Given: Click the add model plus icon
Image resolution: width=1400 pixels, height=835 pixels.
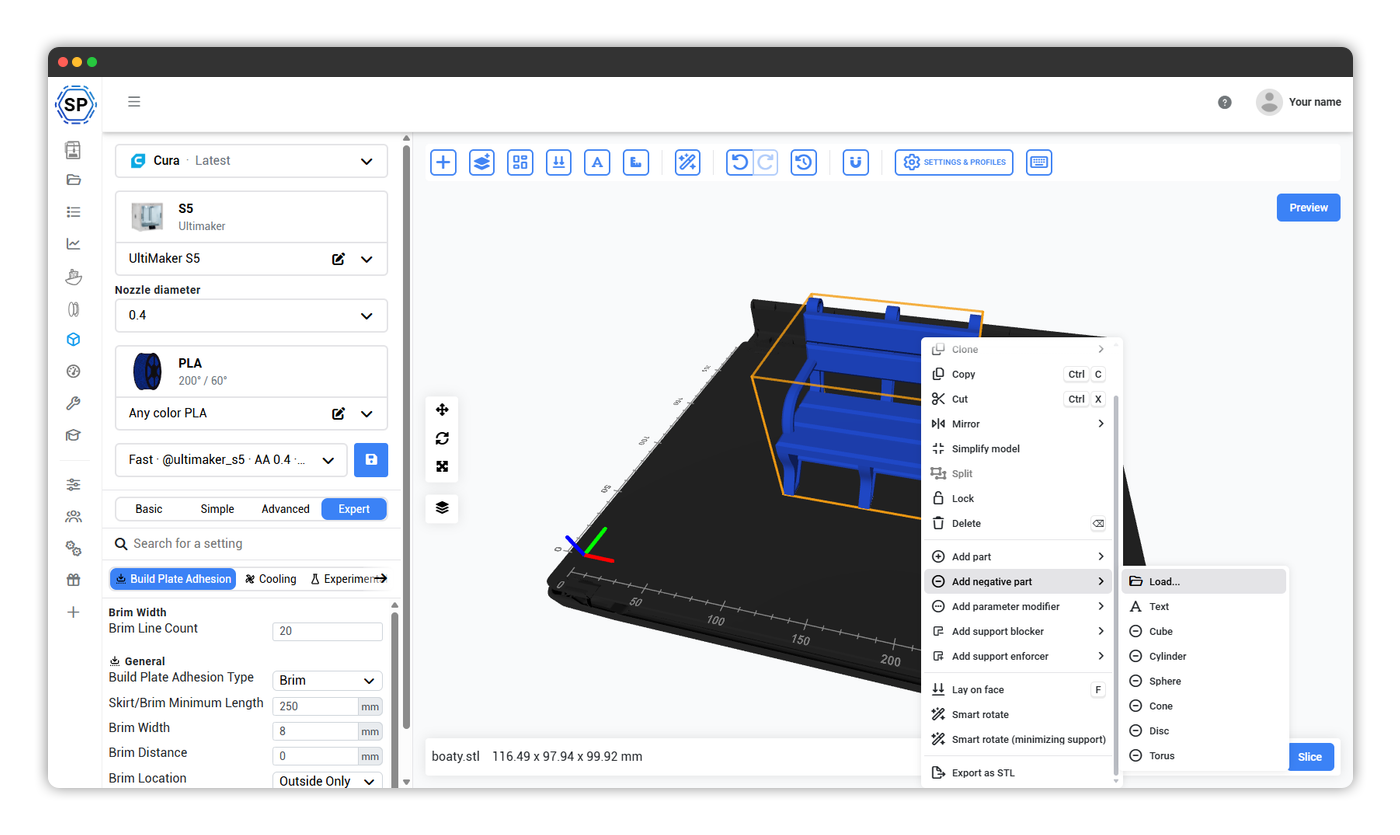Looking at the screenshot, I should [x=443, y=162].
